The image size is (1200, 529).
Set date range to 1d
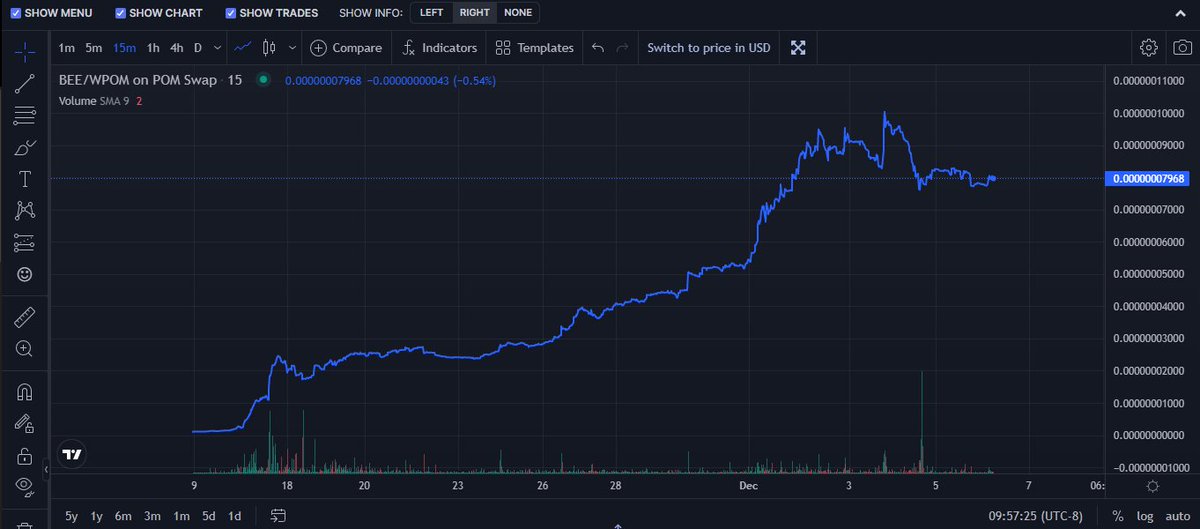[x=234, y=516]
